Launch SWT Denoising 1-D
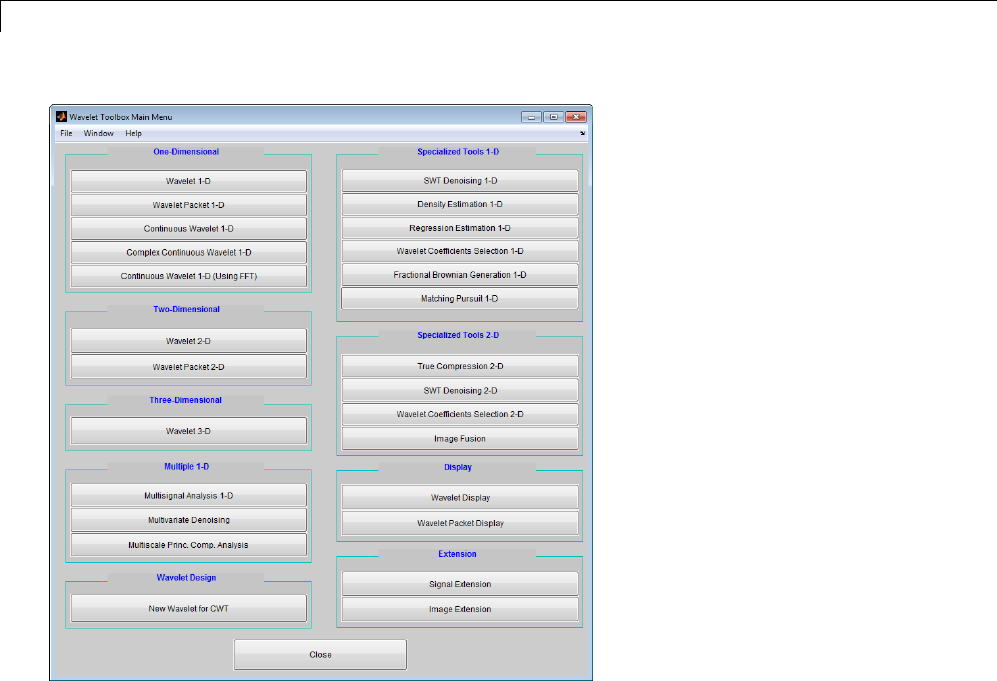The height and width of the screenshot is (681, 997). pos(460,181)
